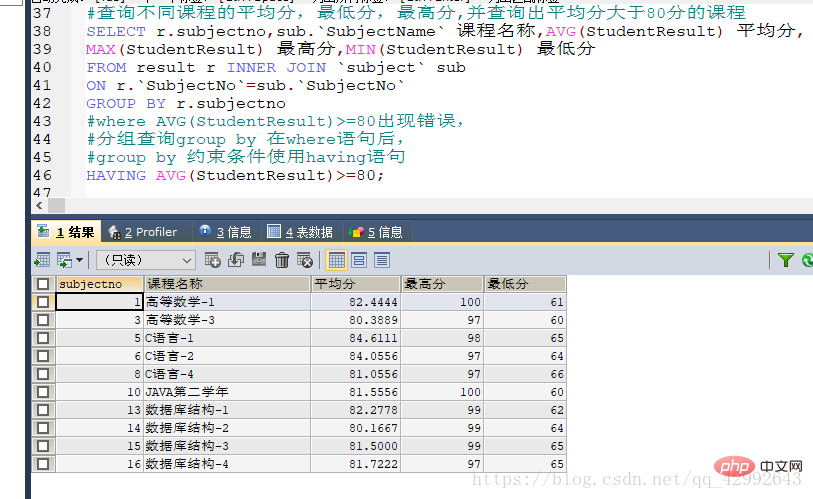Screen dimensions: 813x499
Task: Click the refresh icon beside filter
Action: pyautogui.click(x=807, y=260)
